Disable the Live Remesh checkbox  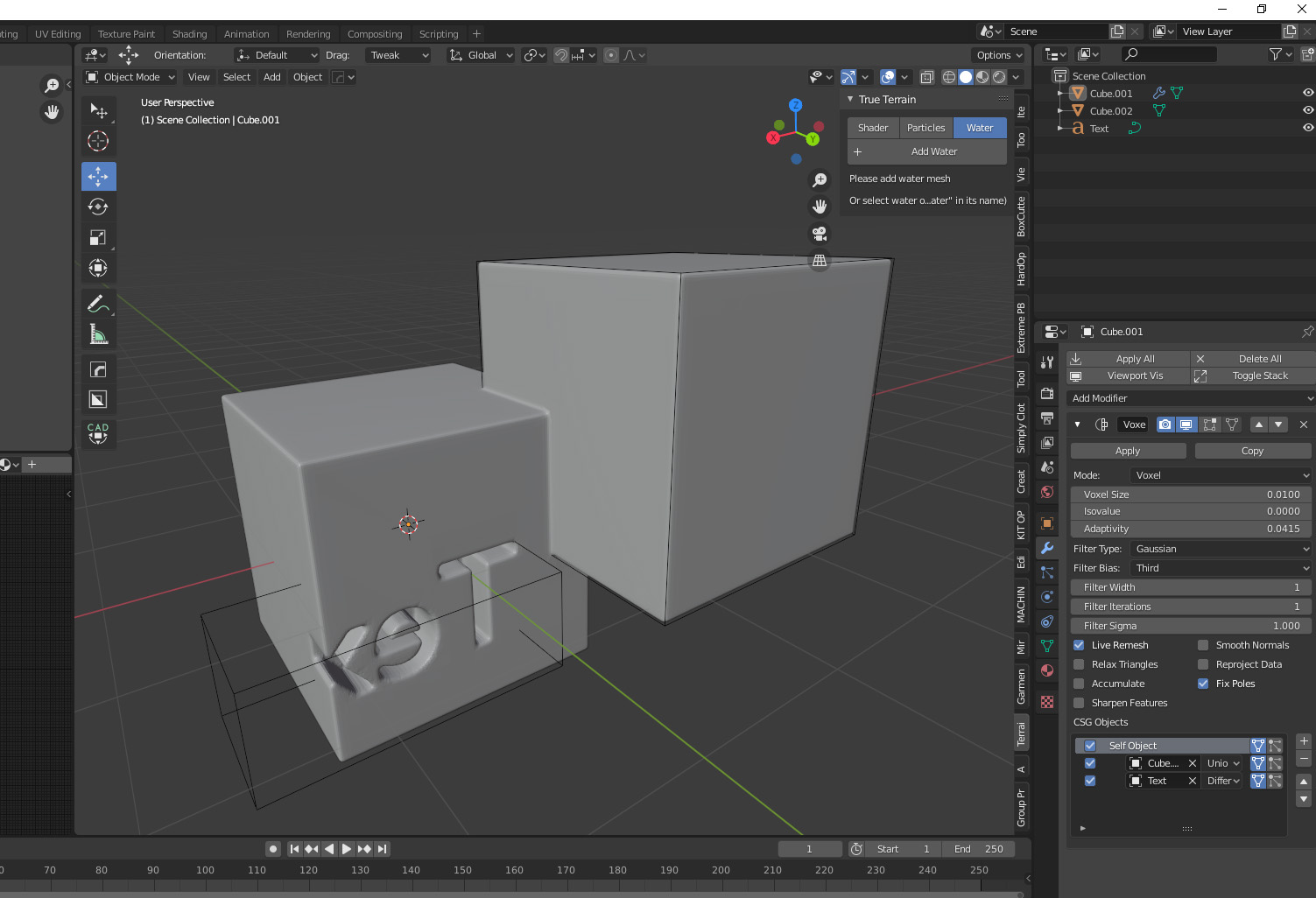[1079, 645]
